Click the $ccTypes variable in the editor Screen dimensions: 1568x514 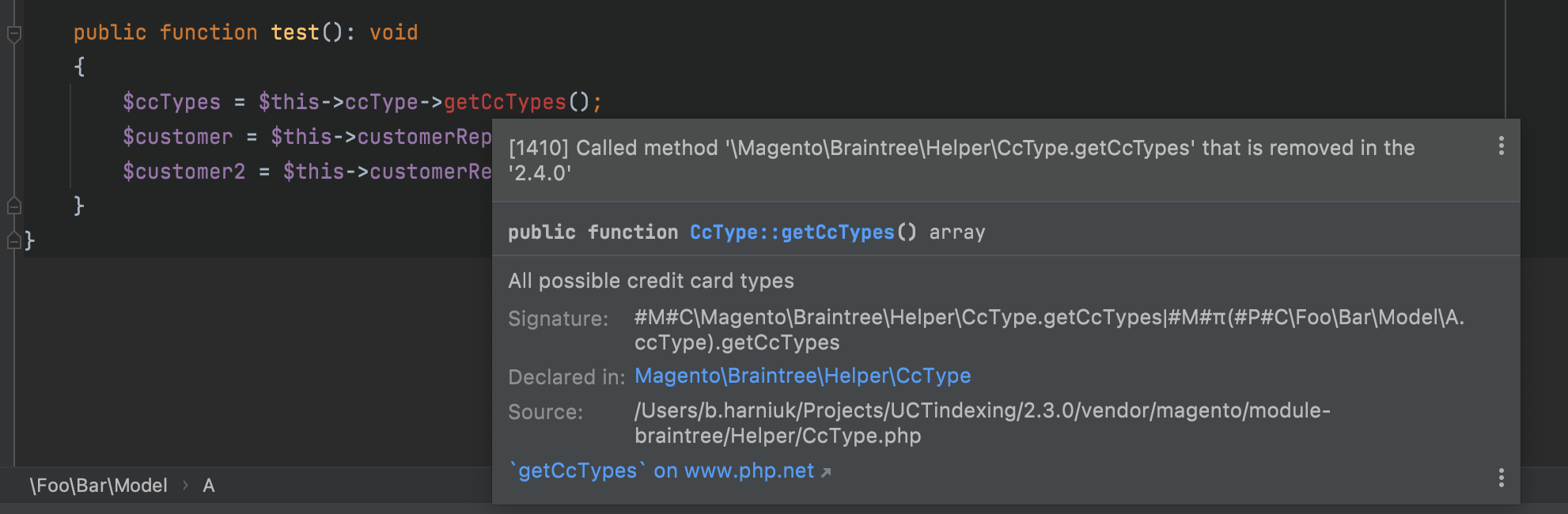(x=172, y=102)
